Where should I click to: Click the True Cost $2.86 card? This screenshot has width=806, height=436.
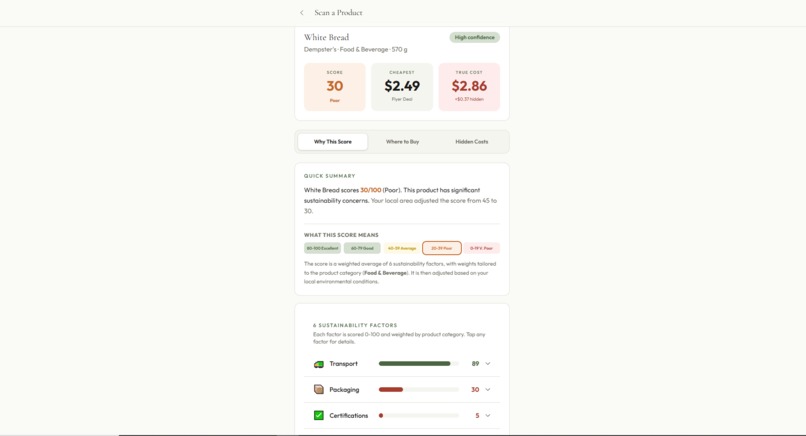(x=469, y=86)
